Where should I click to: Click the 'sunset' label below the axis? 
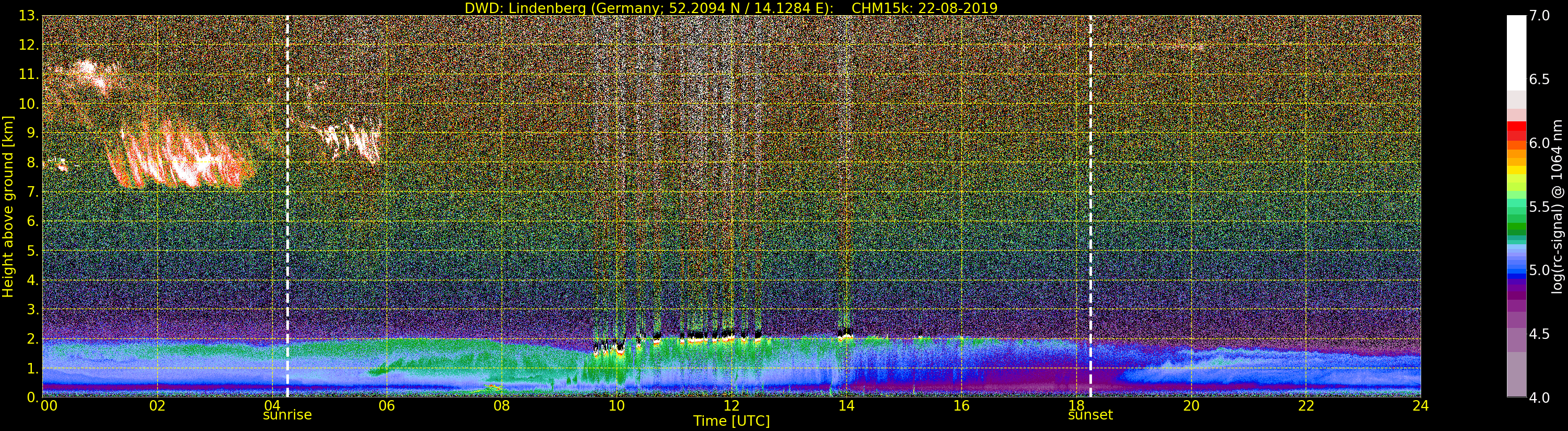pyautogui.click(x=1089, y=415)
